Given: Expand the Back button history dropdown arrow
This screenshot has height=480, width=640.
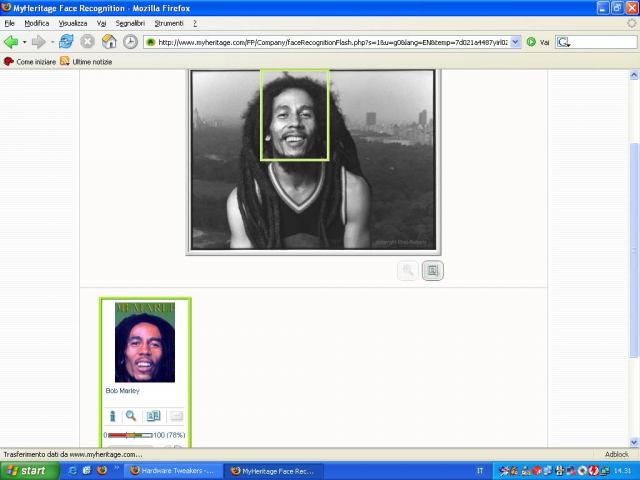Looking at the screenshot, I should (x=25, y=42).
